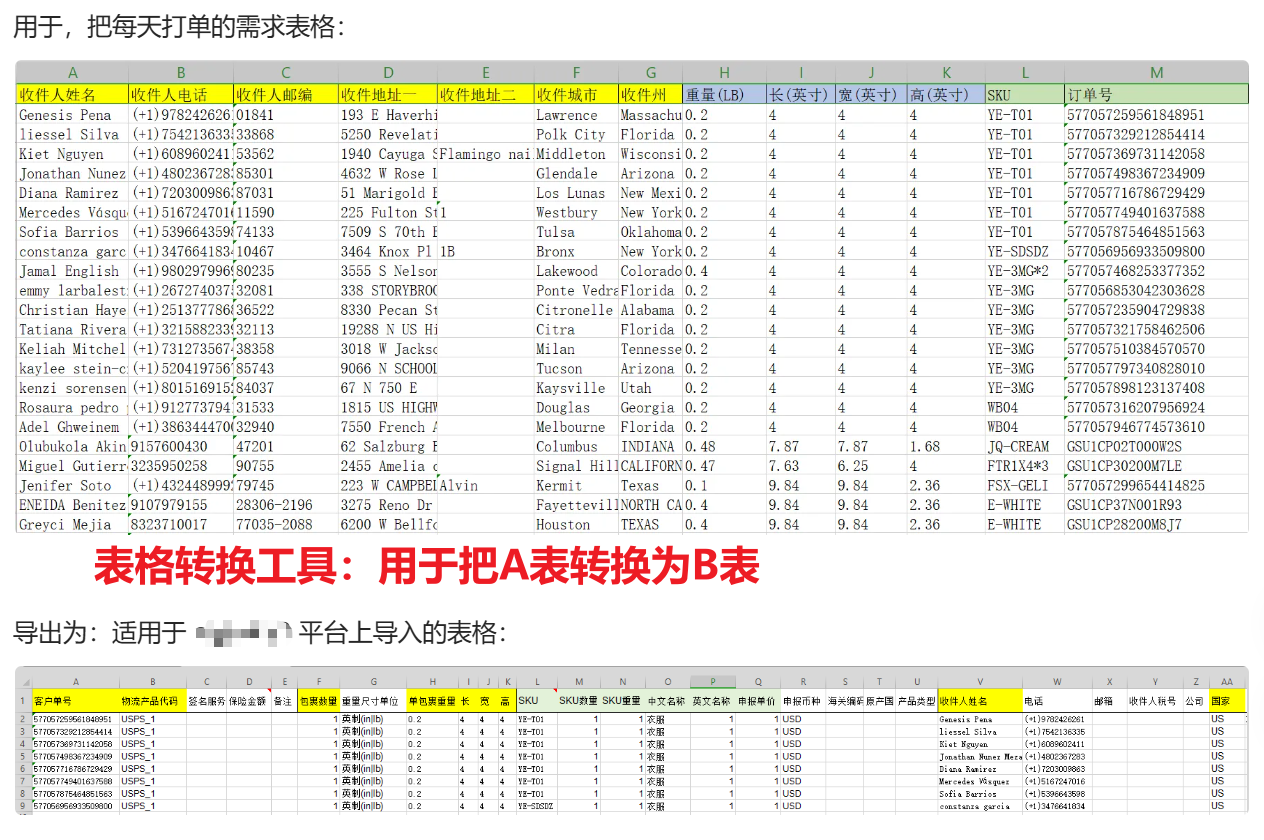Select order number GSU1CP02T000W2S
Screen dimensions: 1264x840
coord(1156,446)
